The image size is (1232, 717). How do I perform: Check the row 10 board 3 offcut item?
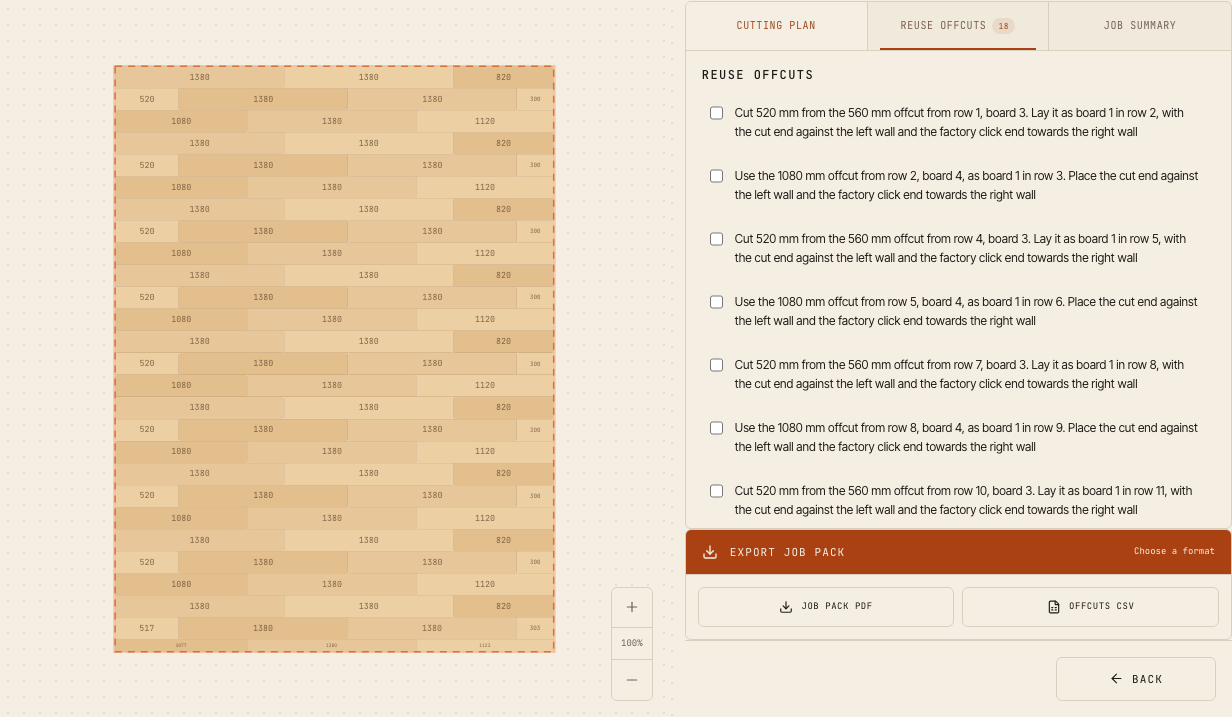pos(716,491)
